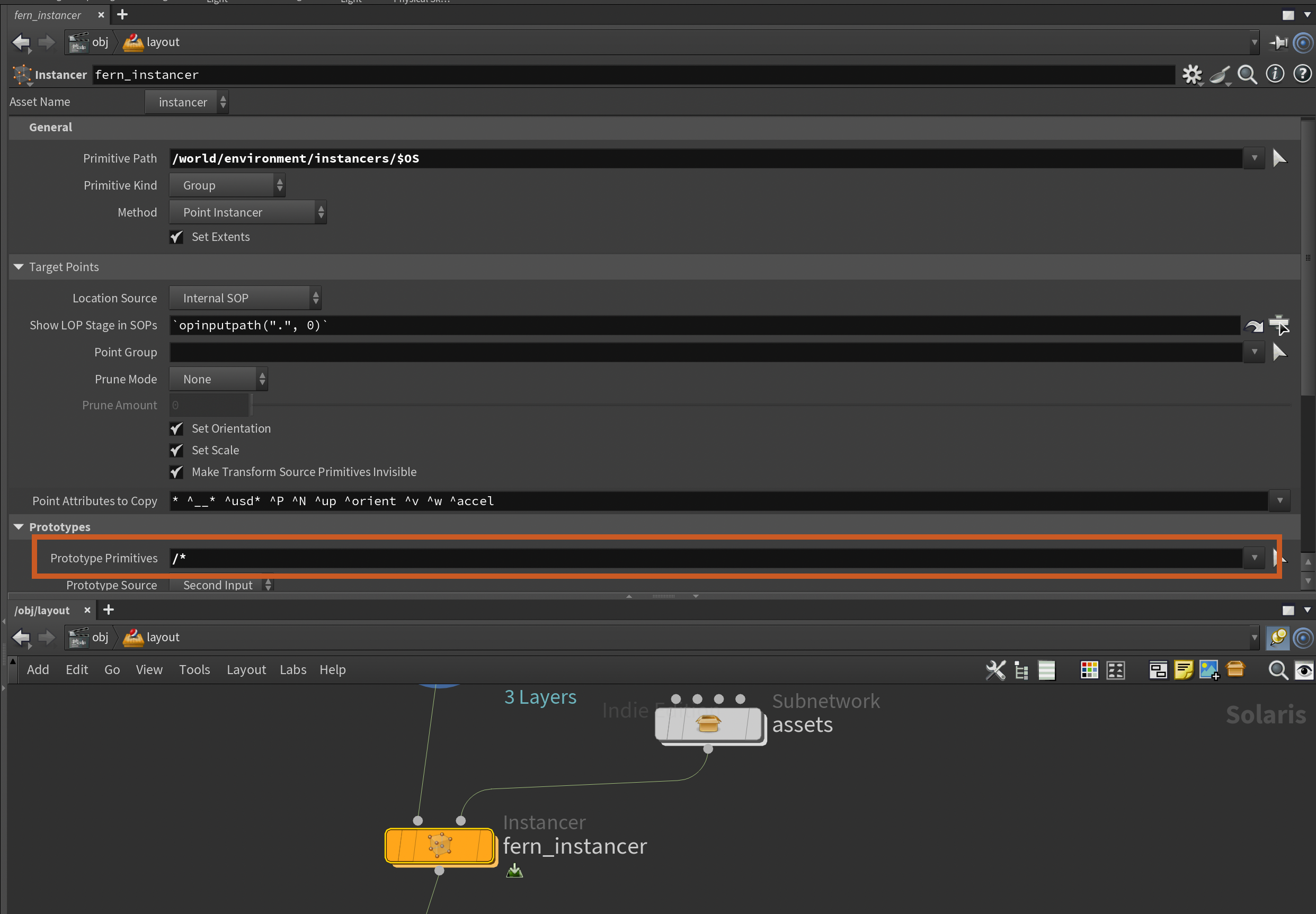
Task: Open the node info icon
Action: [x=1275, y=74]
